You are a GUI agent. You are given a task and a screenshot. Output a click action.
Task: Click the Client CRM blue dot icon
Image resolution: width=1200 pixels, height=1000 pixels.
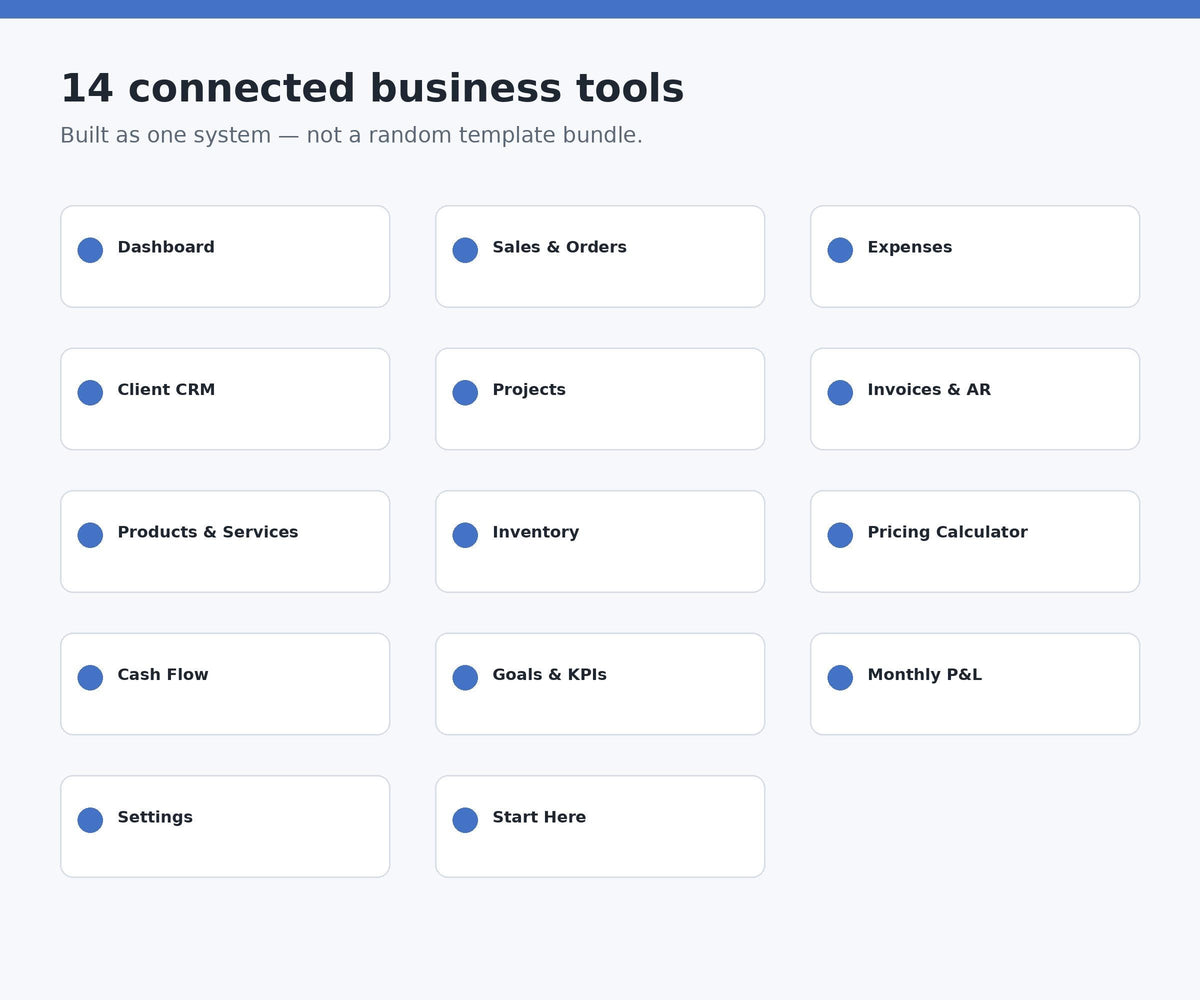(90, 393)
